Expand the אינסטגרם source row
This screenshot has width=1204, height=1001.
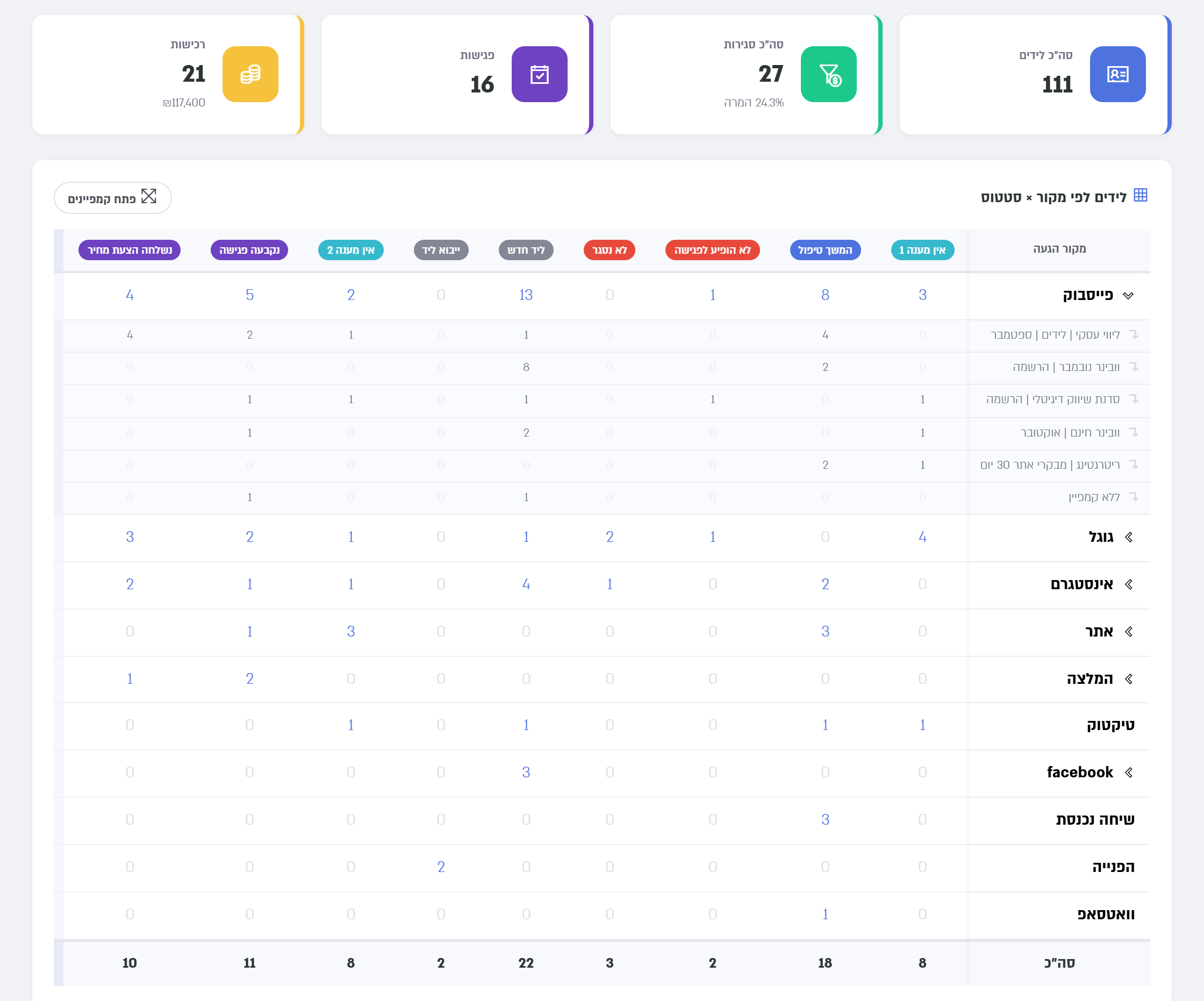1128,584
